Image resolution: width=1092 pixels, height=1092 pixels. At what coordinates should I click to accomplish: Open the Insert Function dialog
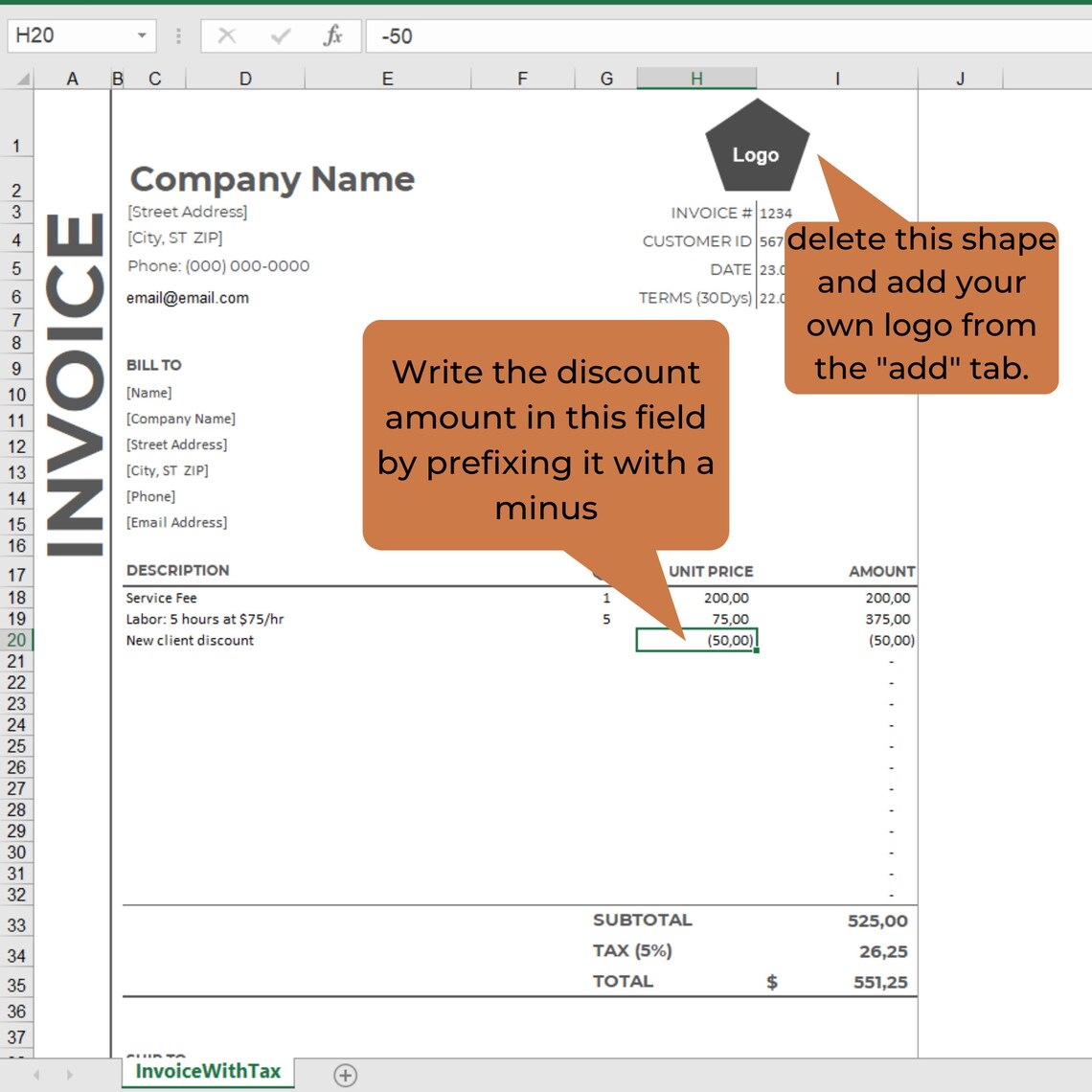point(332,35)
